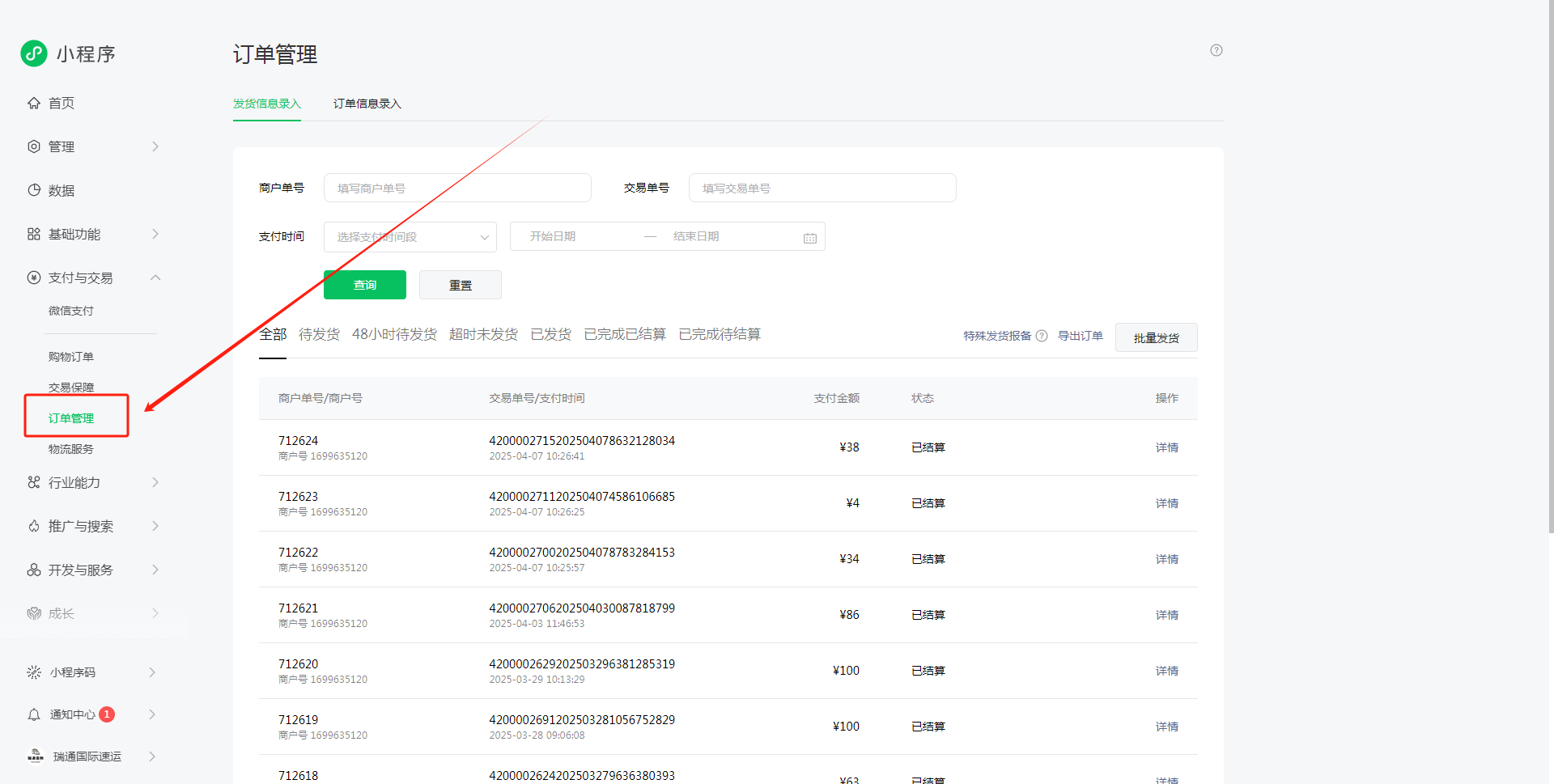Click the 瑞通国际速运 account avatar

[36, 756]
